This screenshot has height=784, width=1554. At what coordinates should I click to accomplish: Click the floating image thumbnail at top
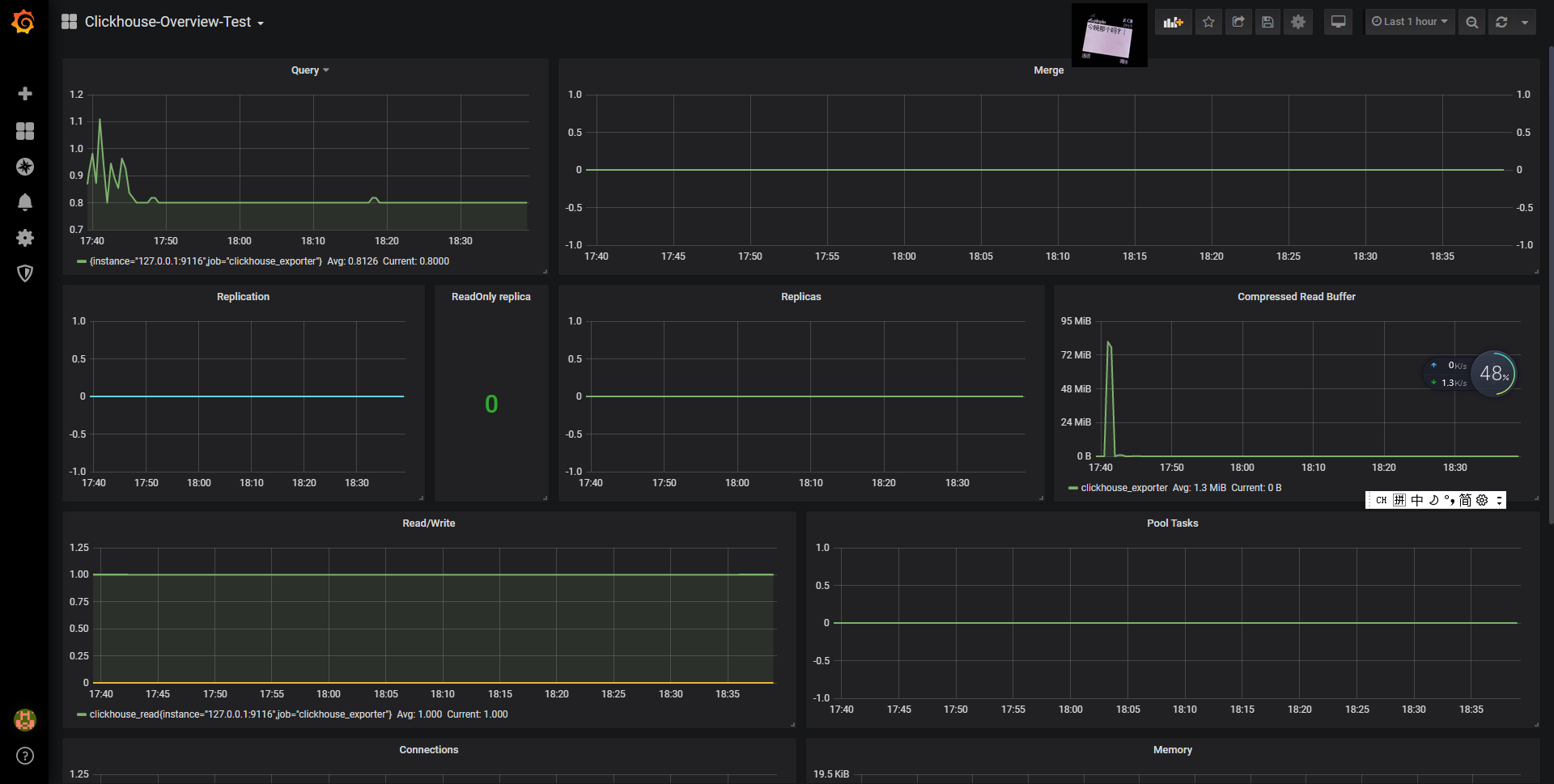[1109, 35]
